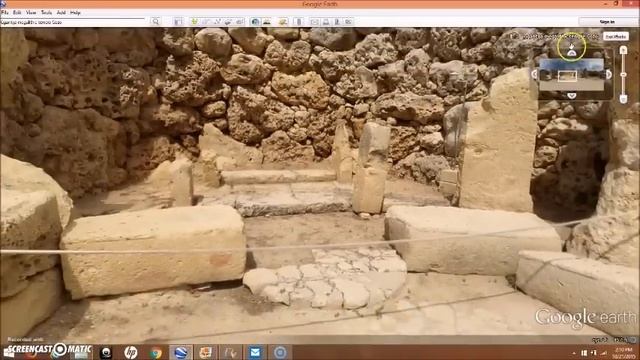Open the Tools menu
Screen dimensions: 640x360
pyautogui.click(x=46, y=13)
